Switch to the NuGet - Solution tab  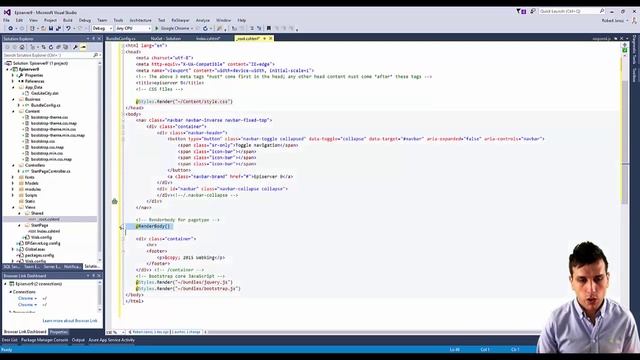point(166,38)
